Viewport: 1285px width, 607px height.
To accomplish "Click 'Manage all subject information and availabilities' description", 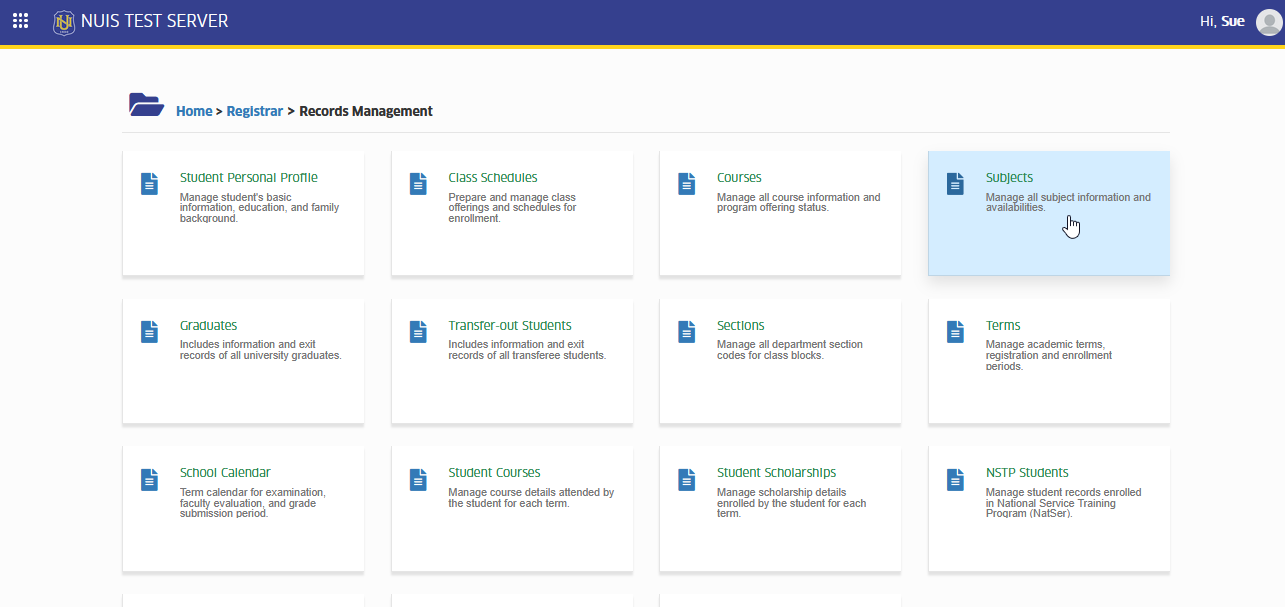I will click(x=1068, y=203).
